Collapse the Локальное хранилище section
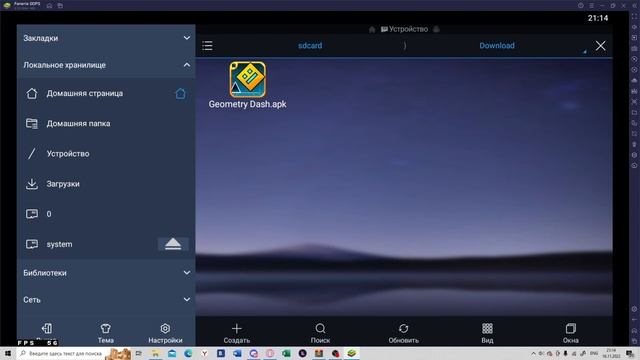This screenshot has width=640, height=360. [106, 65]
